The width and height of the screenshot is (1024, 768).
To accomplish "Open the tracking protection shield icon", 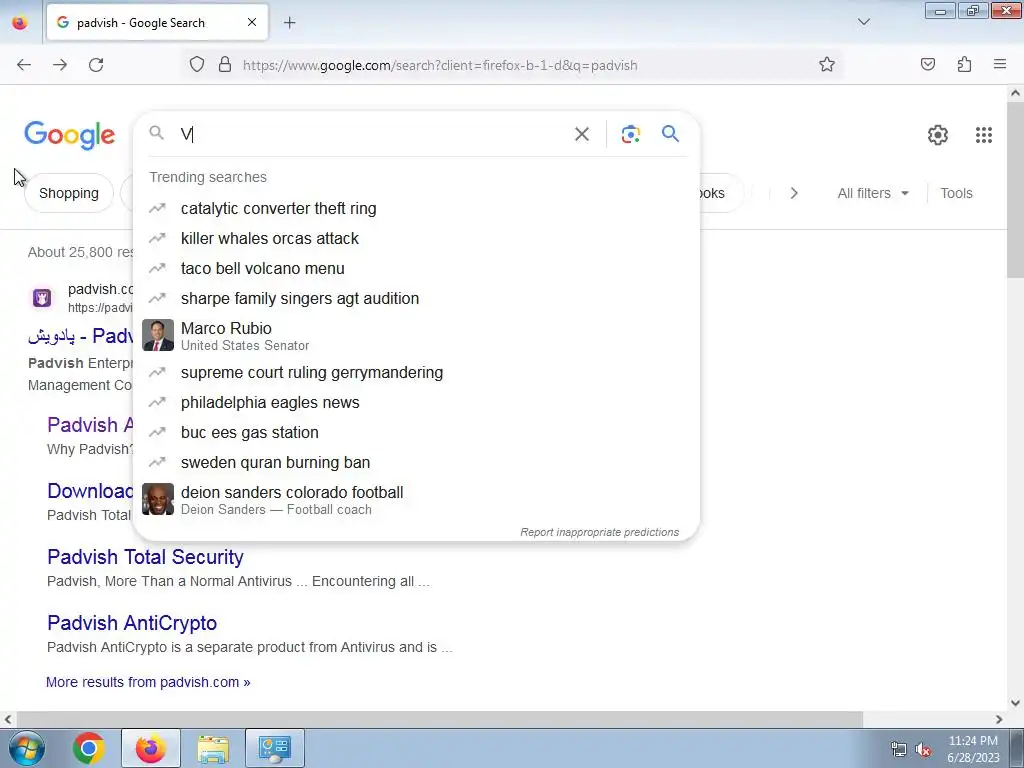I will (x=197, y=65).
